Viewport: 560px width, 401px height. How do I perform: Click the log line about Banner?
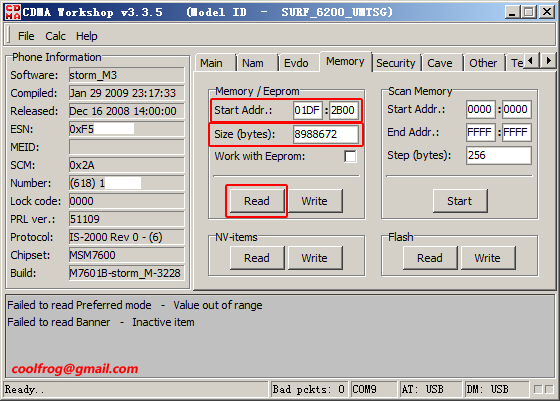point(101,322)
